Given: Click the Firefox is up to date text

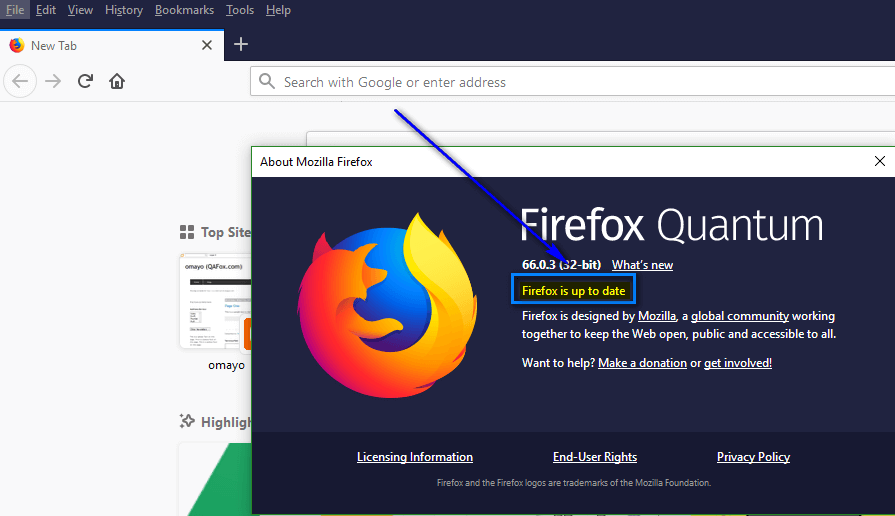Looking at the screenshot, I should 574,291.
